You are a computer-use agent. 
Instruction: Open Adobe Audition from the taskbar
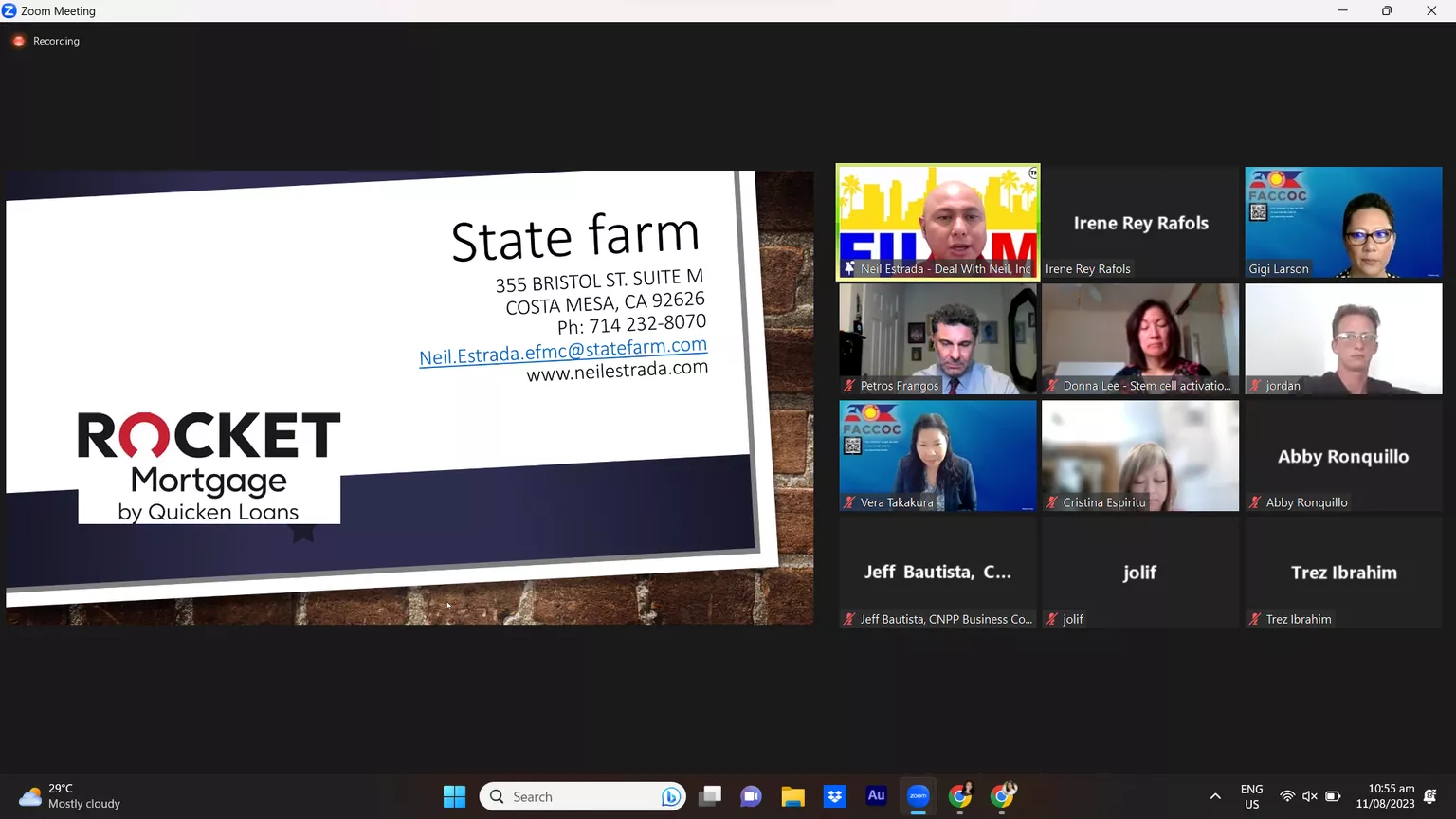877,796
